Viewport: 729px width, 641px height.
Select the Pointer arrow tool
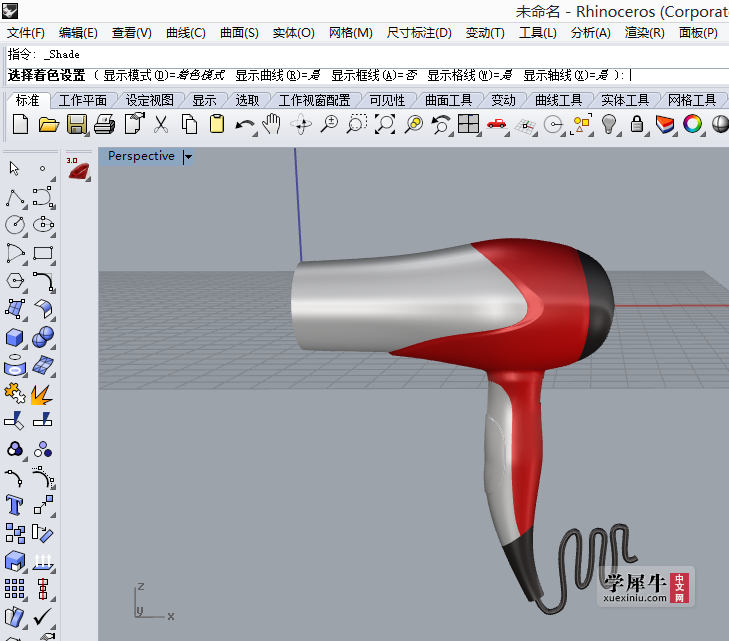[14, 168]
